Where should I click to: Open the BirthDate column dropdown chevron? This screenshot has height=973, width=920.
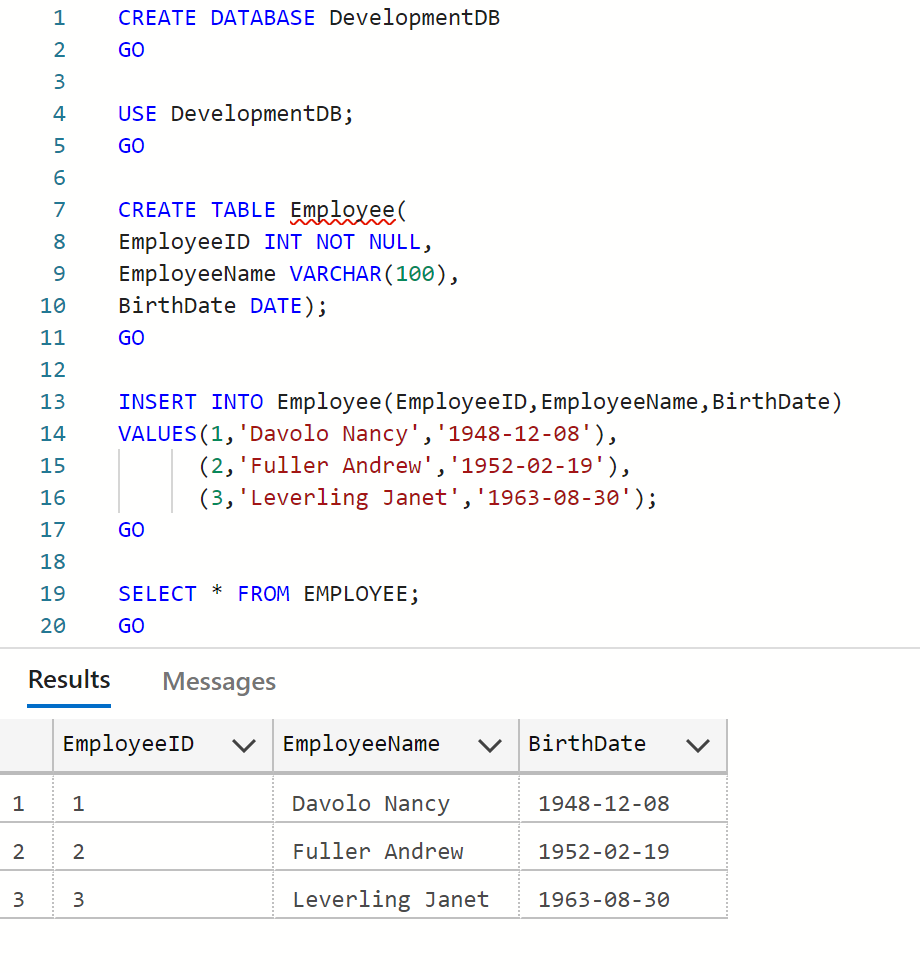point(698,745)
